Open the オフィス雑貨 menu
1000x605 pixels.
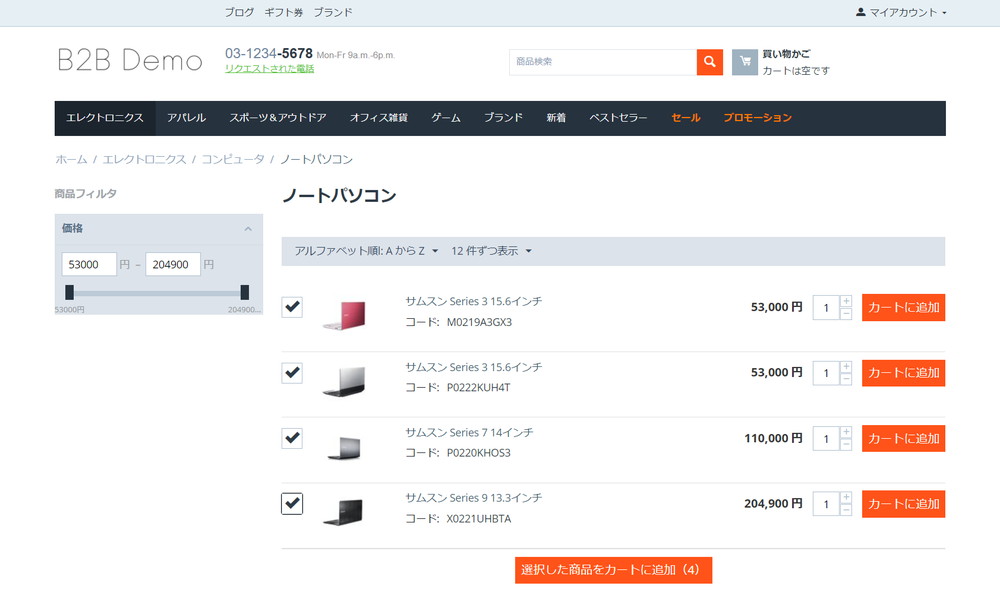(x=379, y=118)
